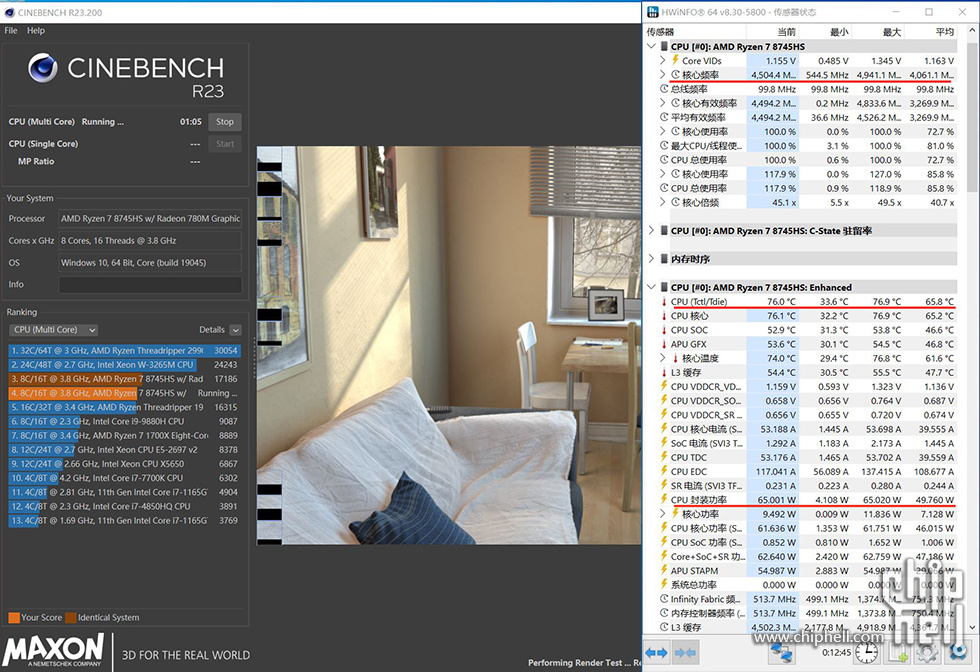Reset the sensor timer with the clock icon

[866, 653]
